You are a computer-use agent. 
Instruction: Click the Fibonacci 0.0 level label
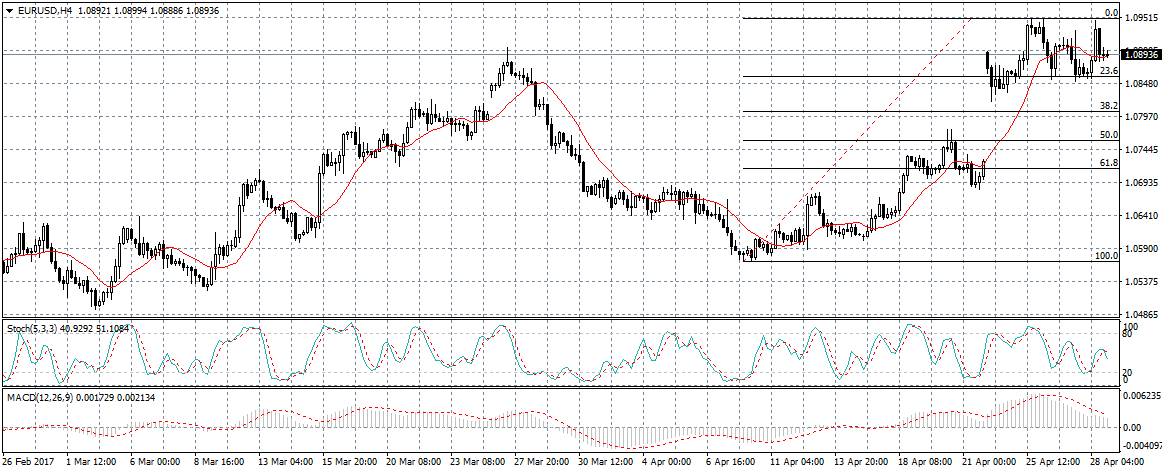pos(1110,13)
